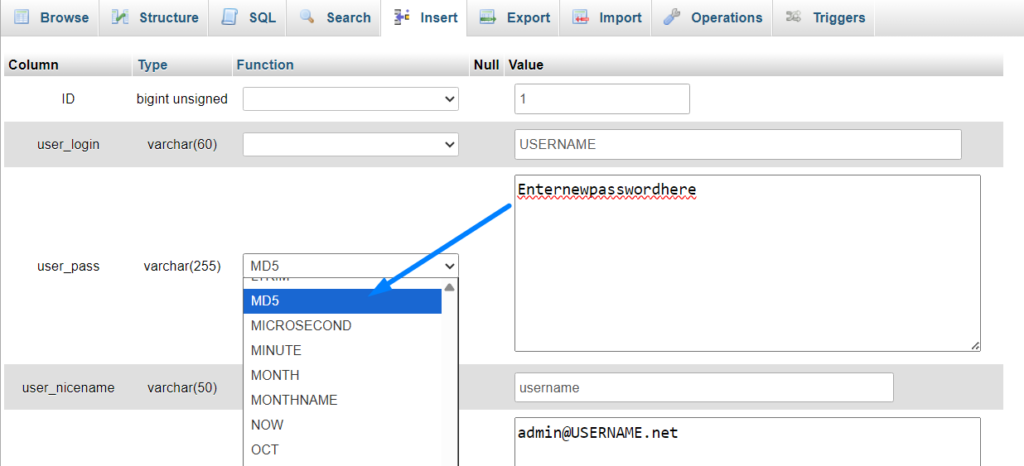Click the Function column header
The image size is (1024, 466).
pos(265,65)
